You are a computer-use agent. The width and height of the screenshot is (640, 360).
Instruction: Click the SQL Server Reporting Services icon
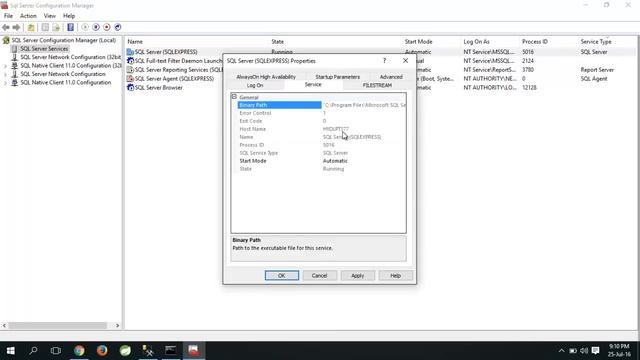click(130, 70)
